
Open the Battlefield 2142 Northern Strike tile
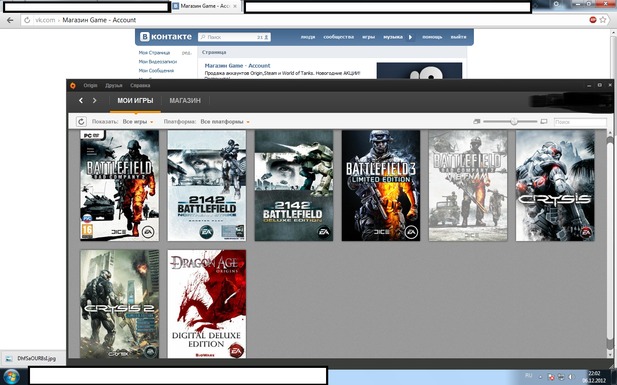(207, 185)
